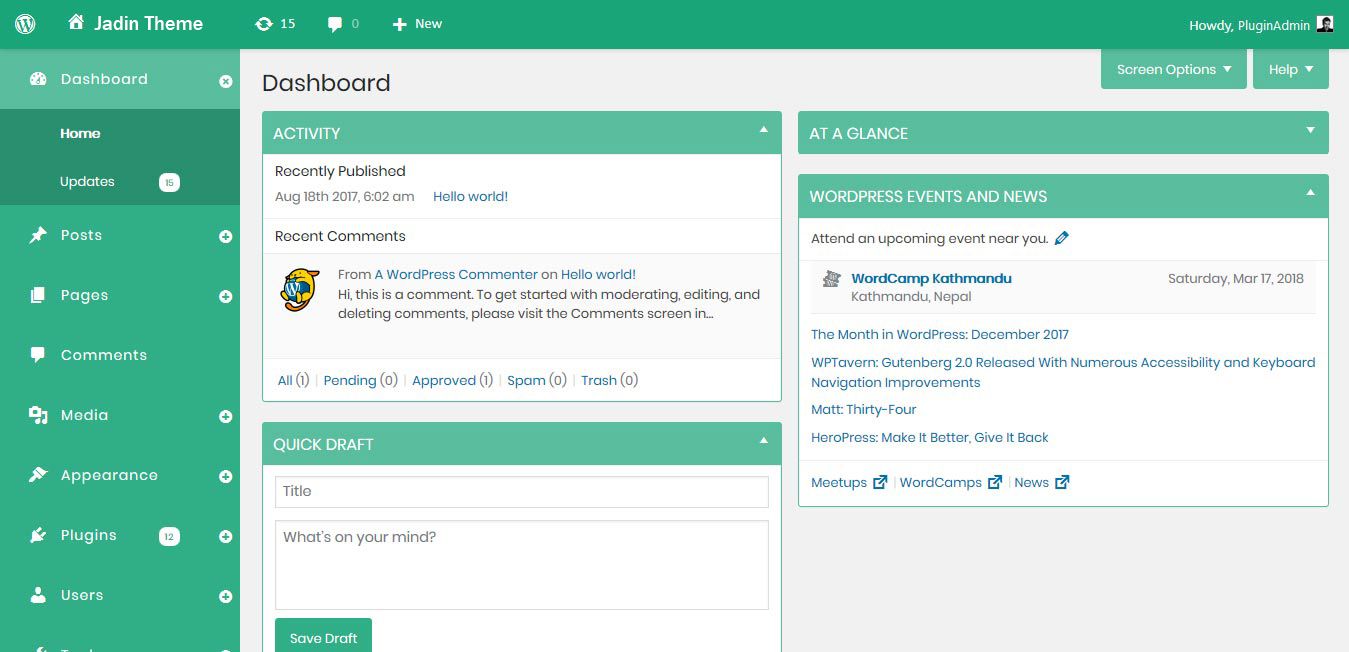Filter comments by Pending
Image resolution: width=1349 pixels, height=652 pixels.
350,380
